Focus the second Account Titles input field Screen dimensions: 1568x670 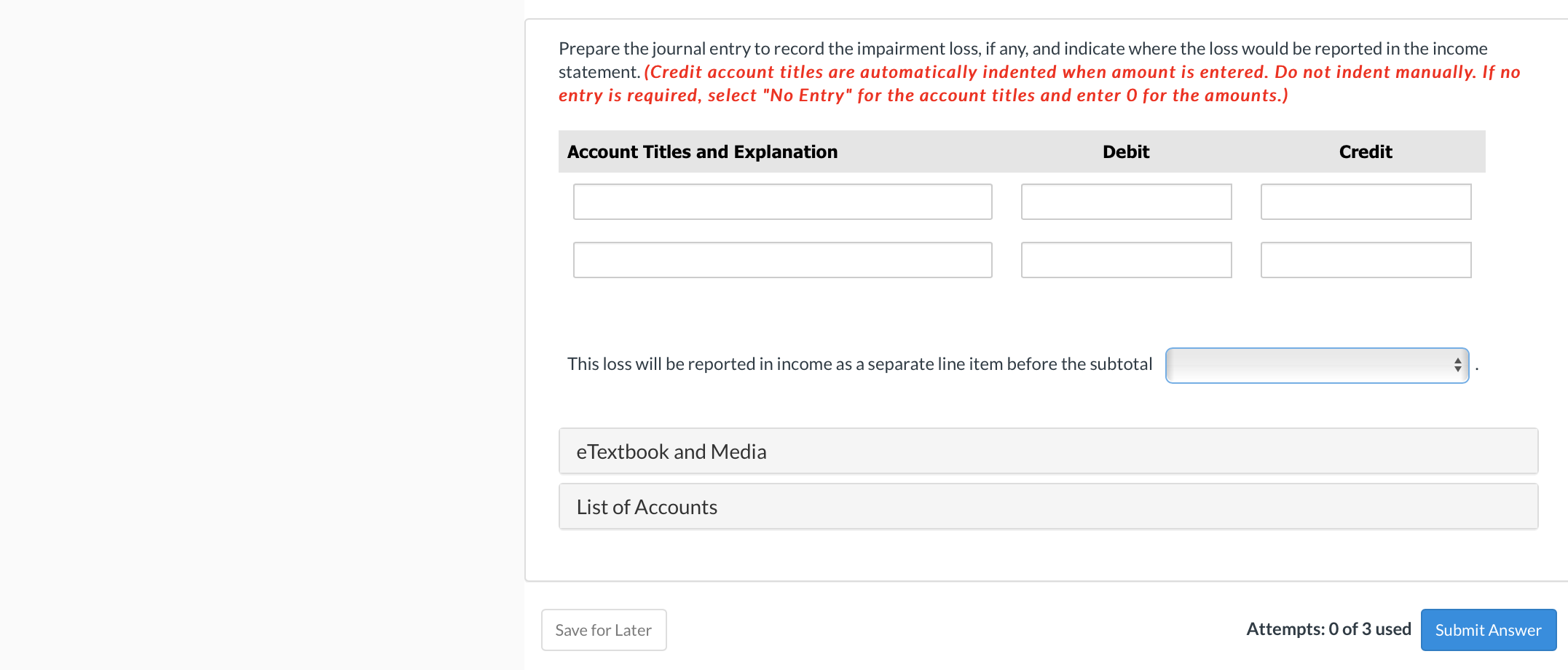782,260
